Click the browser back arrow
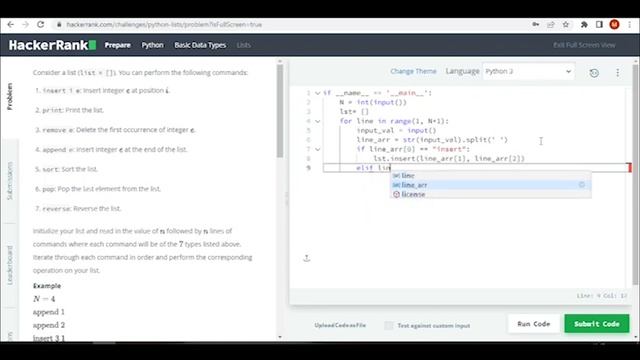 click(x=11, y=24)
